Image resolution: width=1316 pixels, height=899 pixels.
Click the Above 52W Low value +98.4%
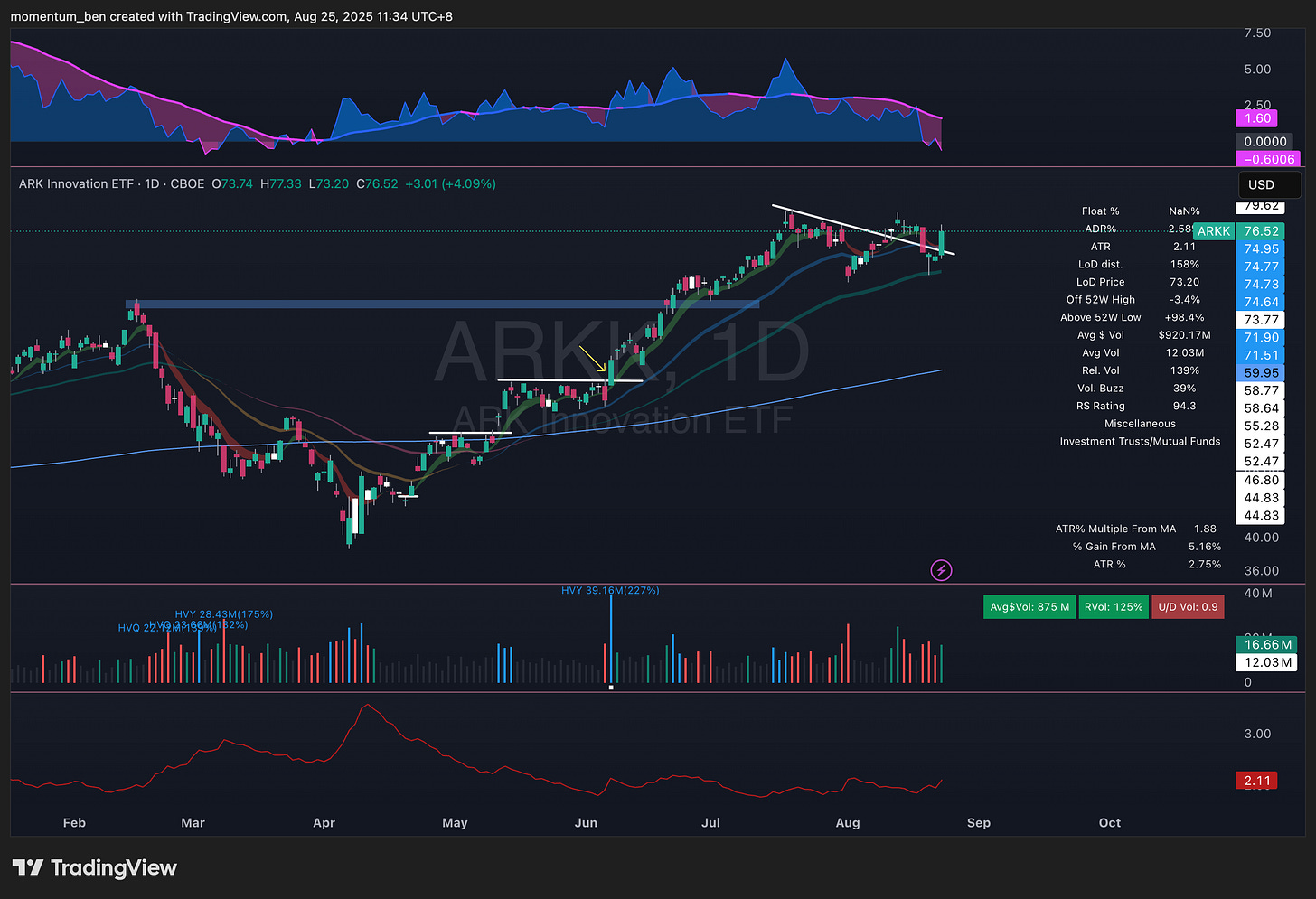(1184, 317)
